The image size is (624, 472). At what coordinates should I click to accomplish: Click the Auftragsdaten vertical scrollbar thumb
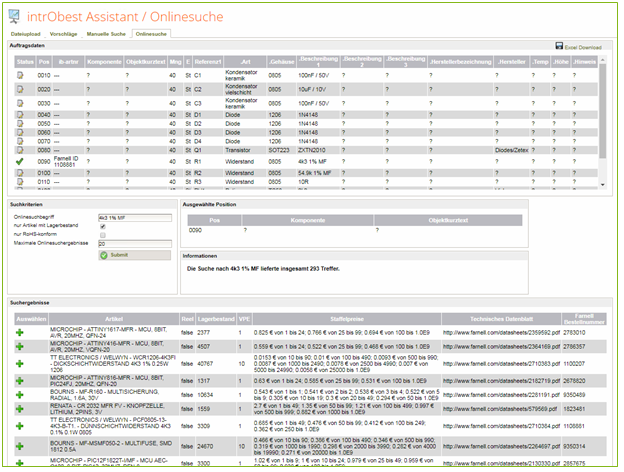603,111
